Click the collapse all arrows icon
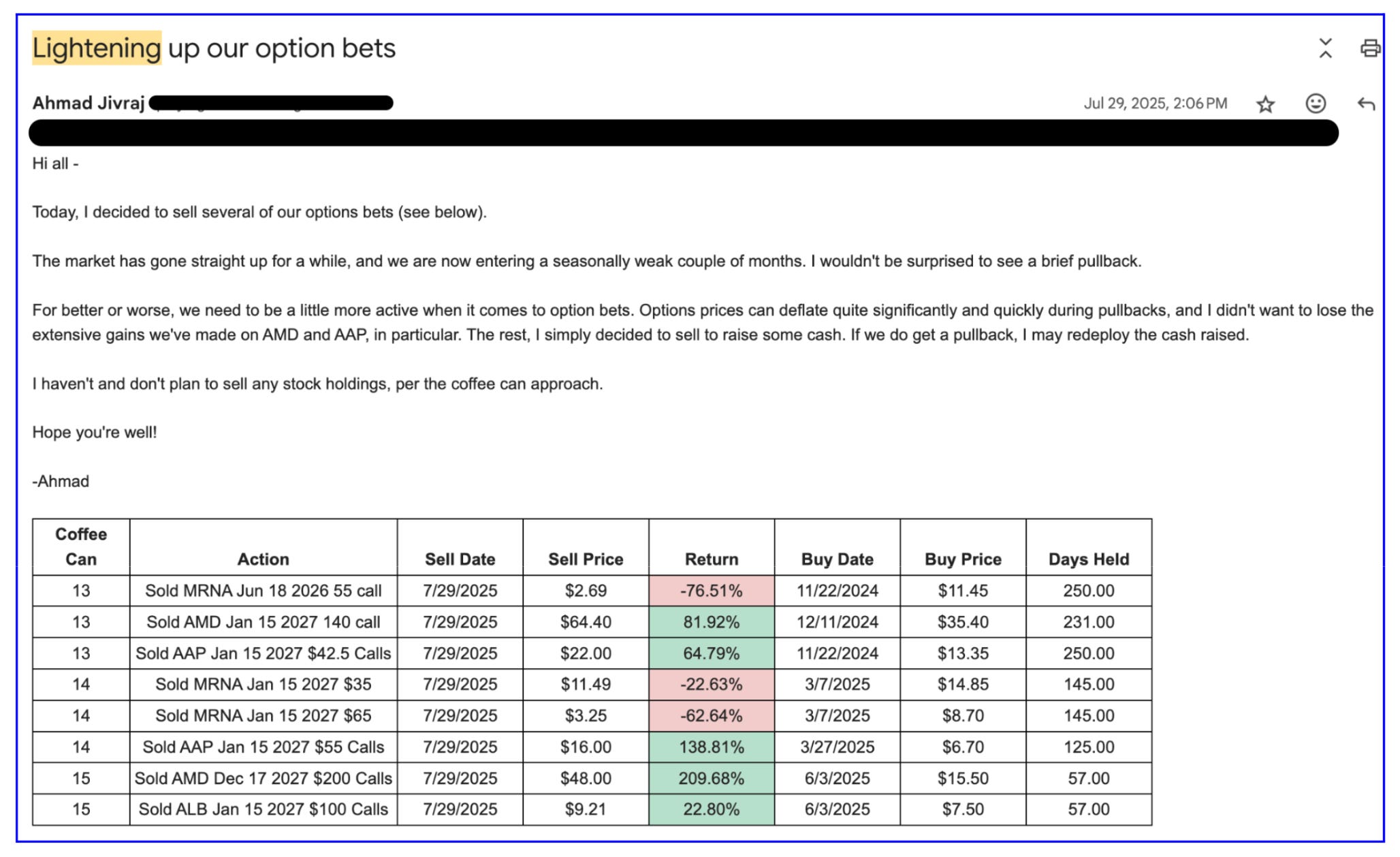The width and height of the screenshot is (1400, 857). tap(1324, 48)
